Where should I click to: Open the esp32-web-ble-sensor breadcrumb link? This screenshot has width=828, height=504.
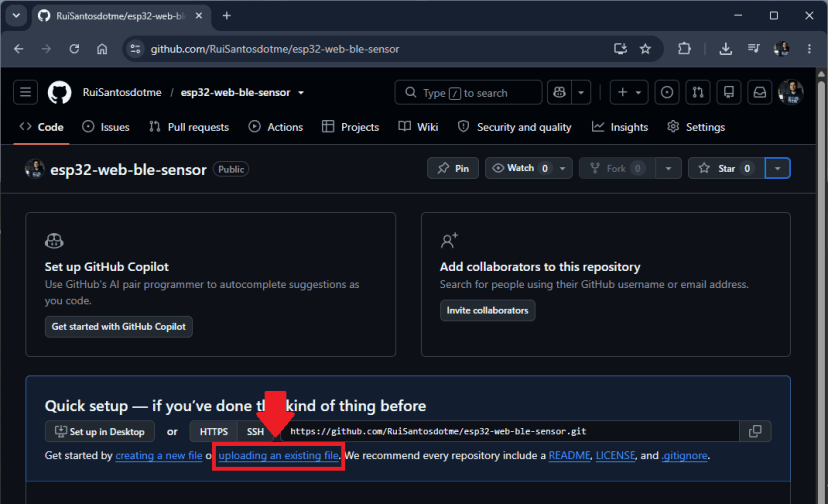coord(236,92)
